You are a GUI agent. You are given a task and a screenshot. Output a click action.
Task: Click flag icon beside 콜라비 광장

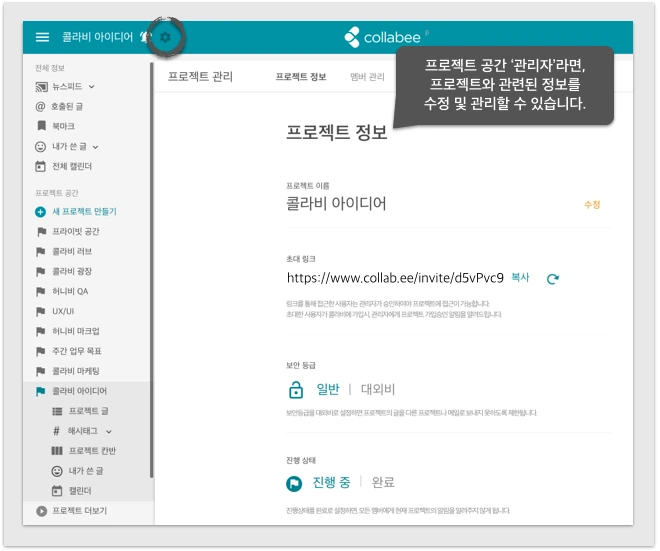point(41,272)
